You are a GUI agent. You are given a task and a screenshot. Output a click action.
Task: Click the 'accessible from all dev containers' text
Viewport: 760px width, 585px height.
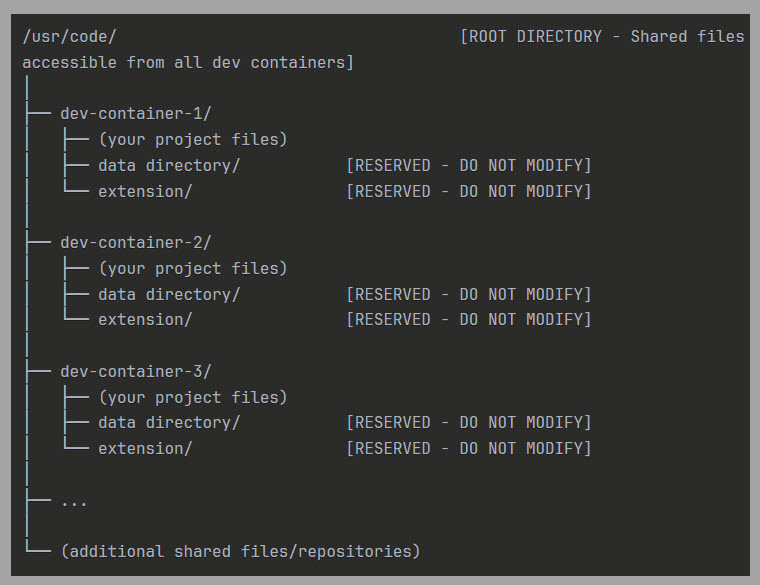[187, 63]
